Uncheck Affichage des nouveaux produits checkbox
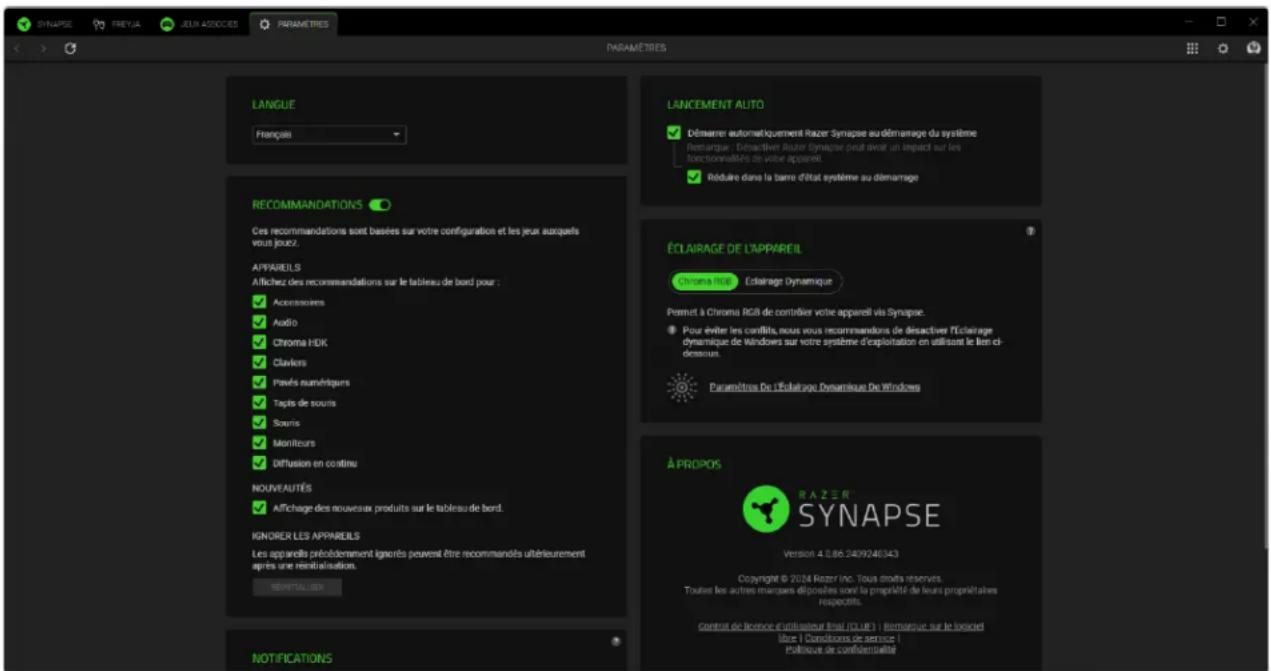 (259, 508)
